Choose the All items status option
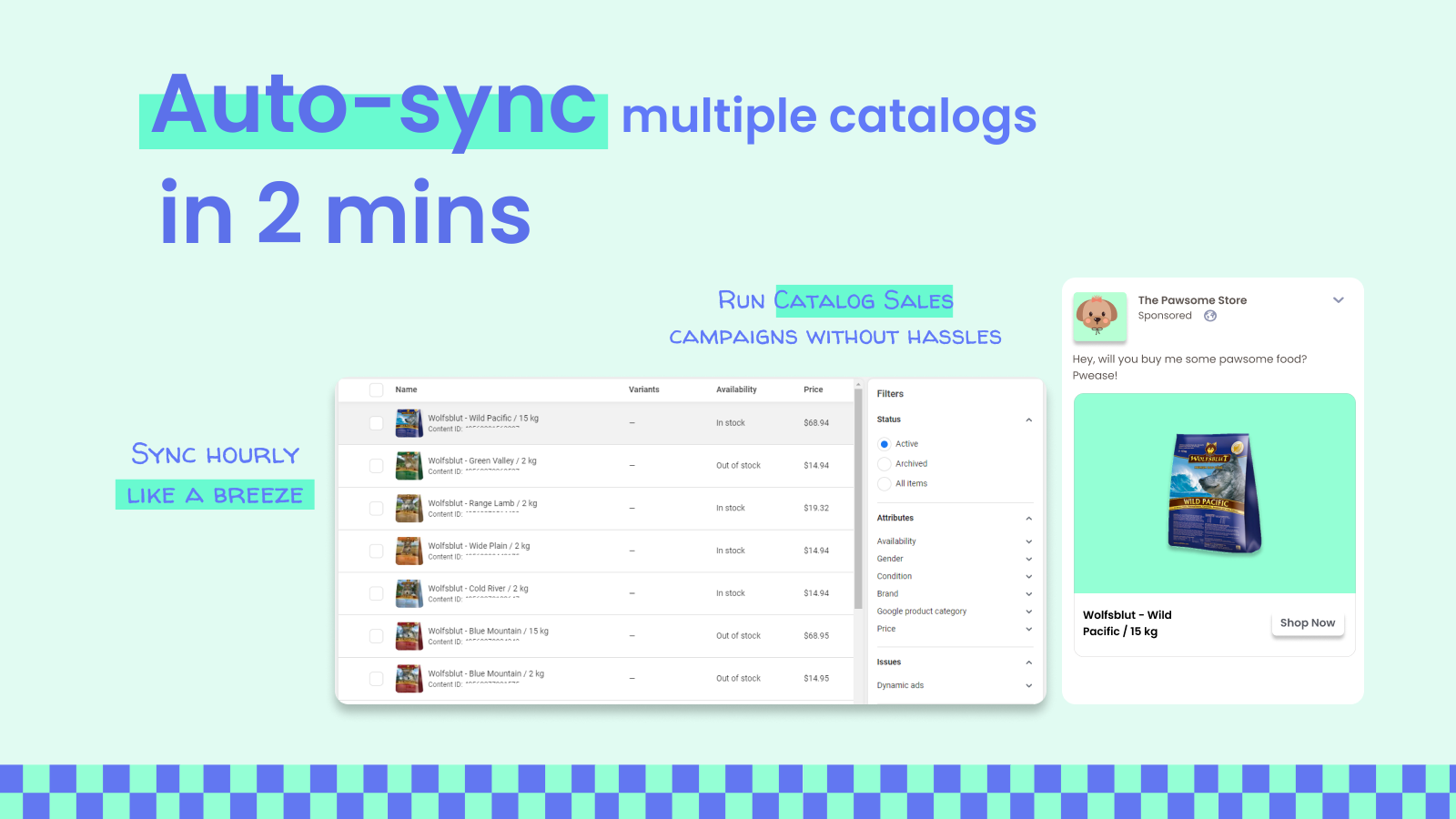Image resolution: width=1456 pixels, height=819 pixels. point(884,483)
